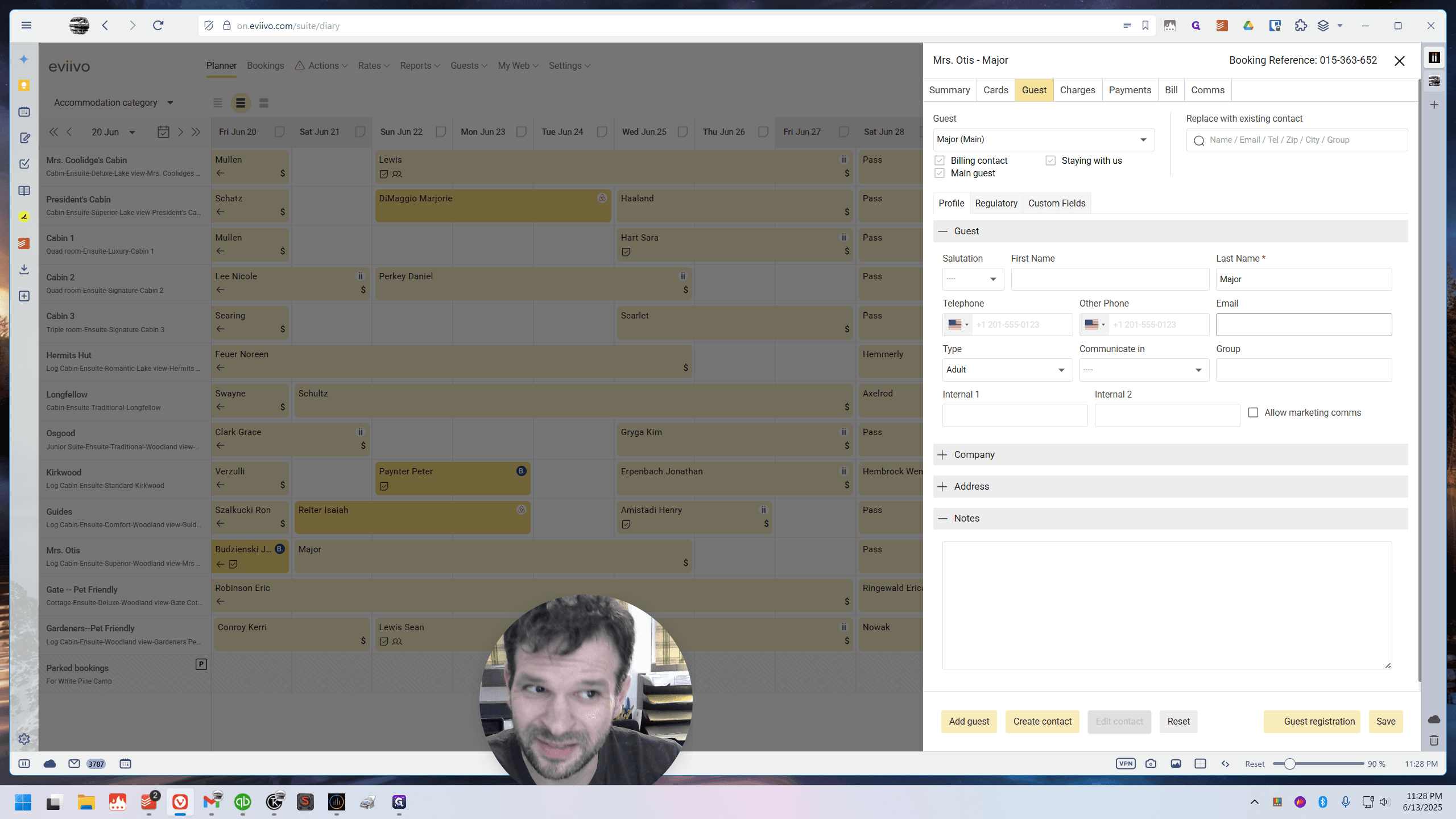Image resolution: width=1456 pixels, height=819 pixels.
Task: Click the parked bookings P icon
Action: [x=201, y=664]
